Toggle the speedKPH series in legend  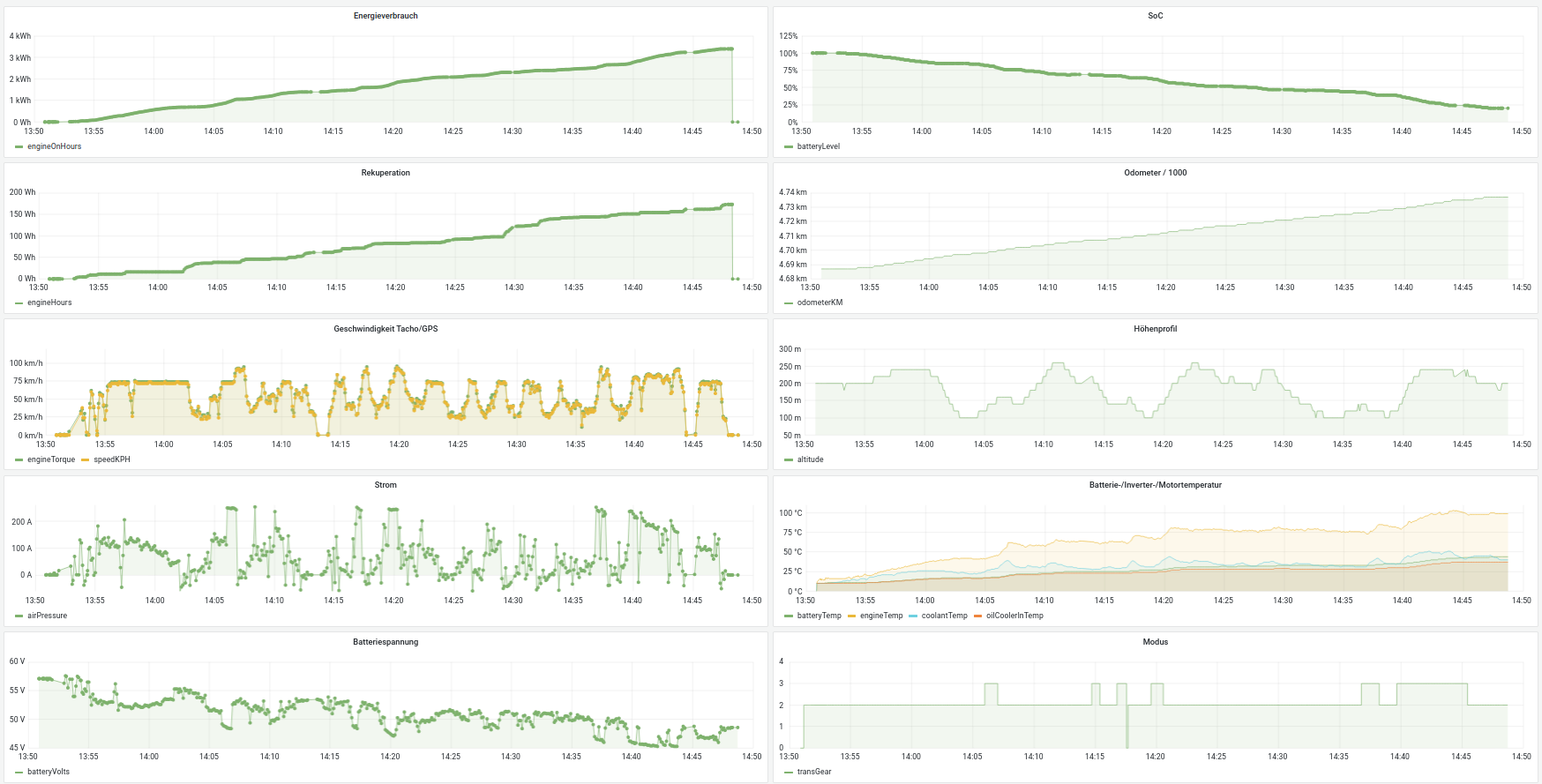(x=112, y=459)
